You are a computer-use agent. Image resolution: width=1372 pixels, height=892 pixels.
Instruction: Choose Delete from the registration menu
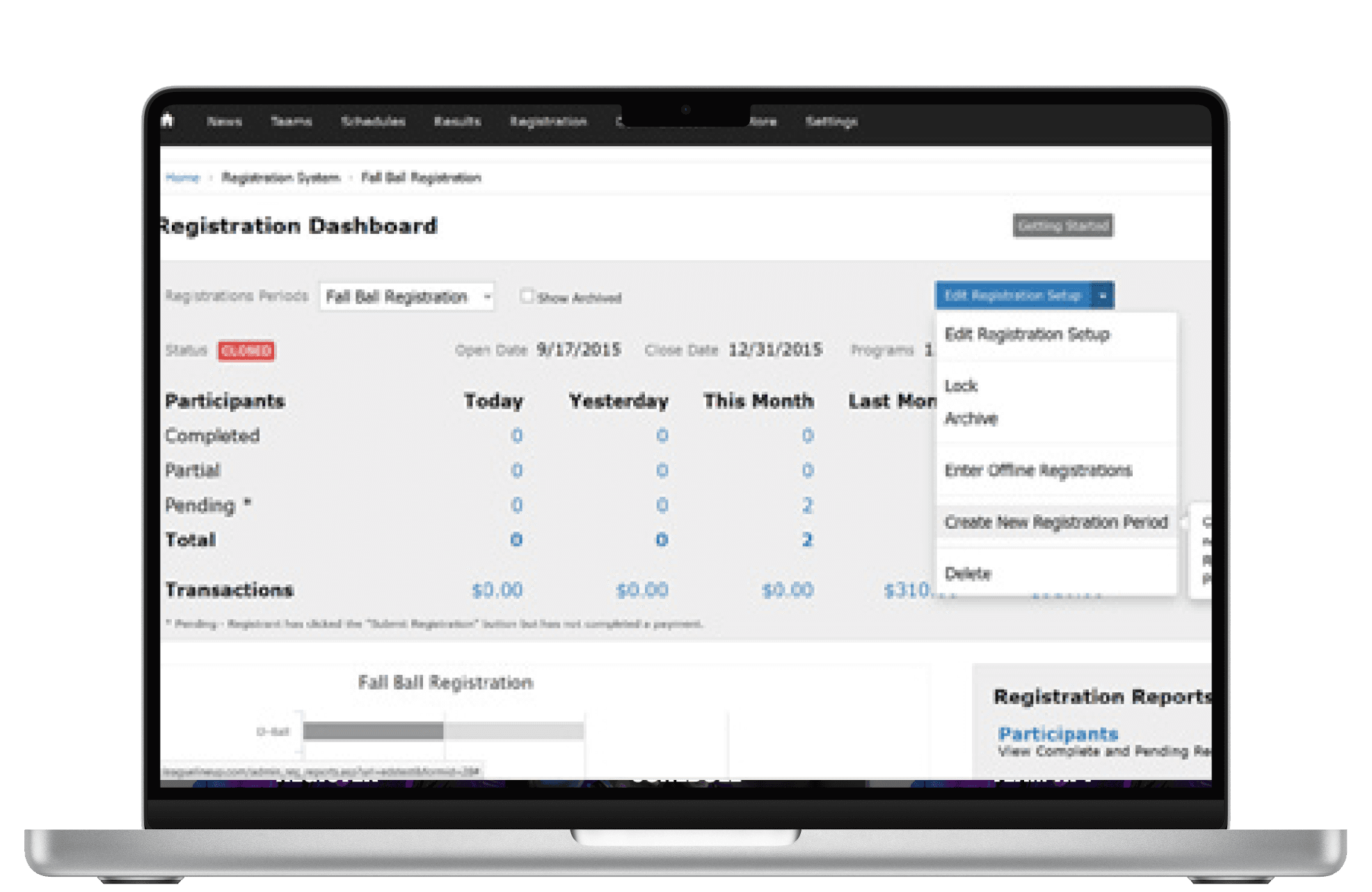(x=967, y=573)
